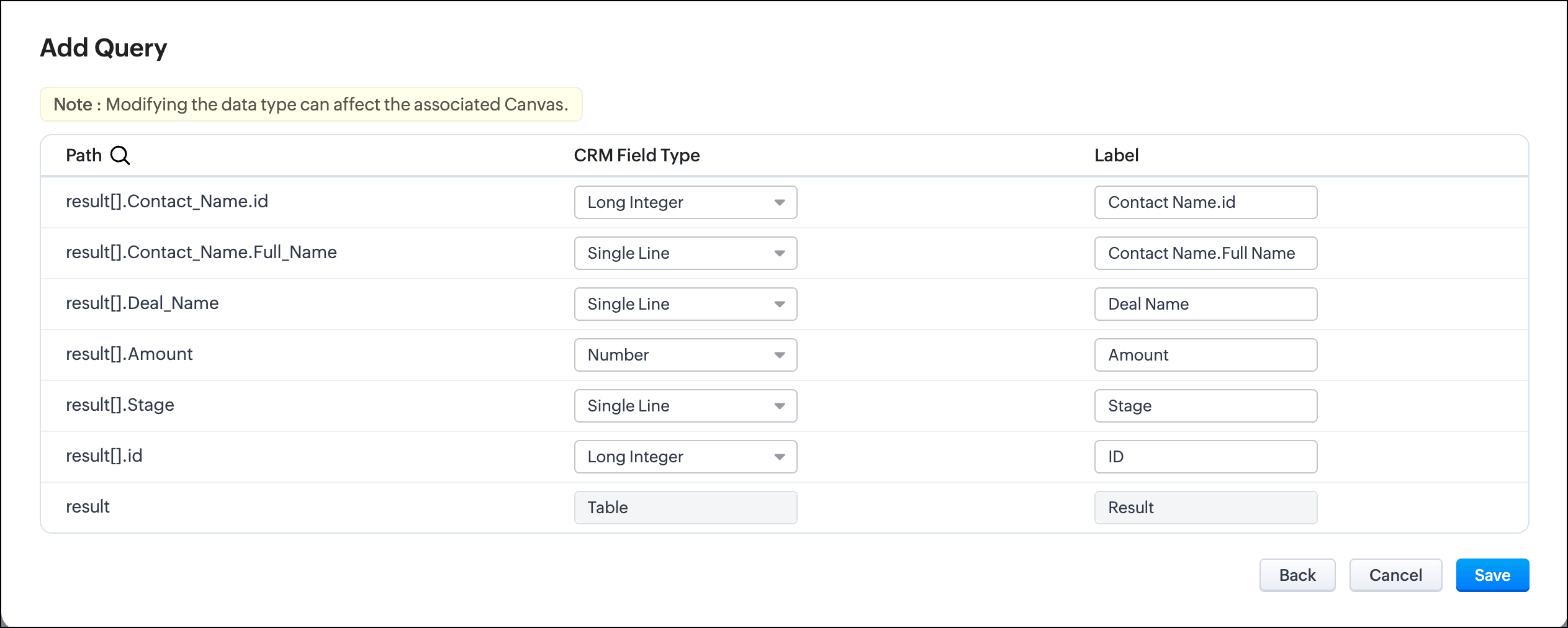Click the Amount label text box
Viewport: 1568px width, 628px height.
pos(1205,355)
